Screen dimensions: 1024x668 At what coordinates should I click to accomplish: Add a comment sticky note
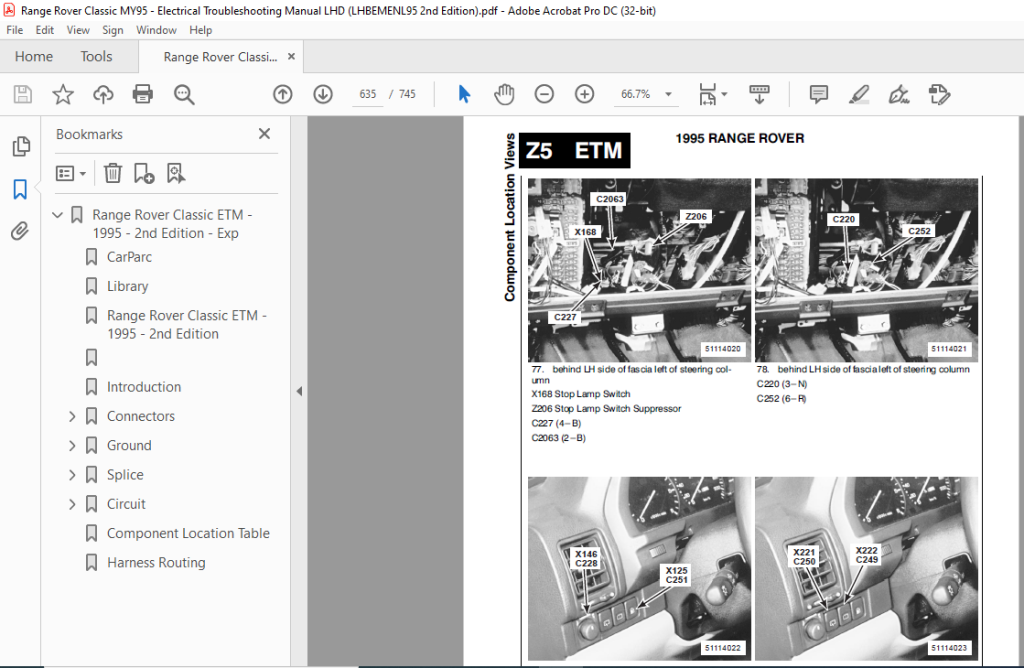818,94
